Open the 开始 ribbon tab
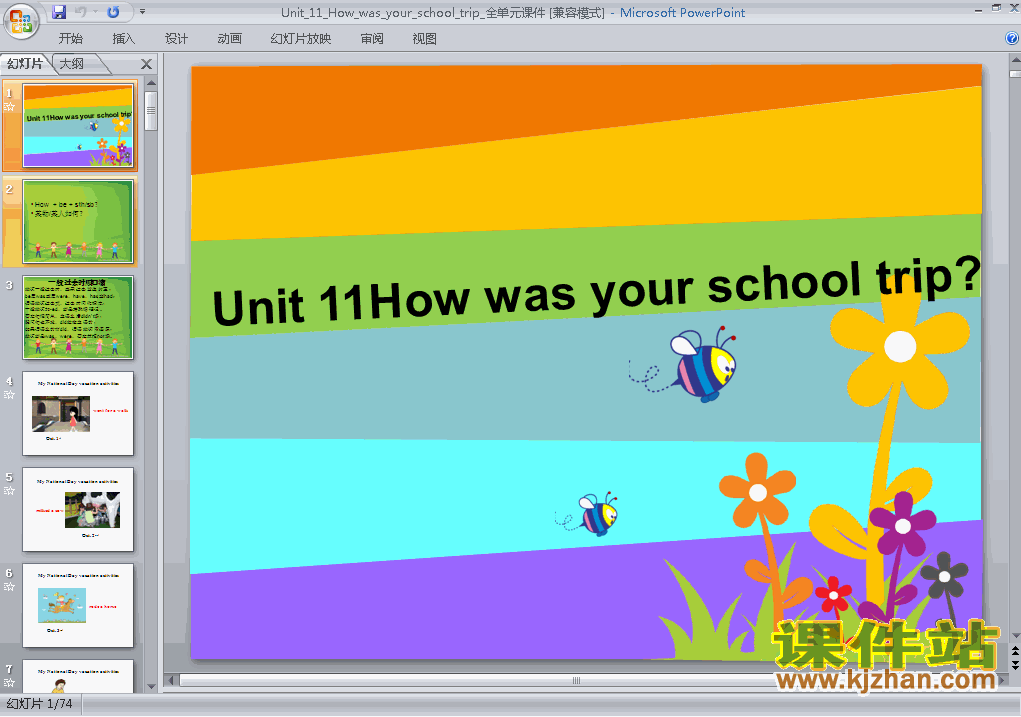Viewport: 1021px width, 717px height. [70, 39]
